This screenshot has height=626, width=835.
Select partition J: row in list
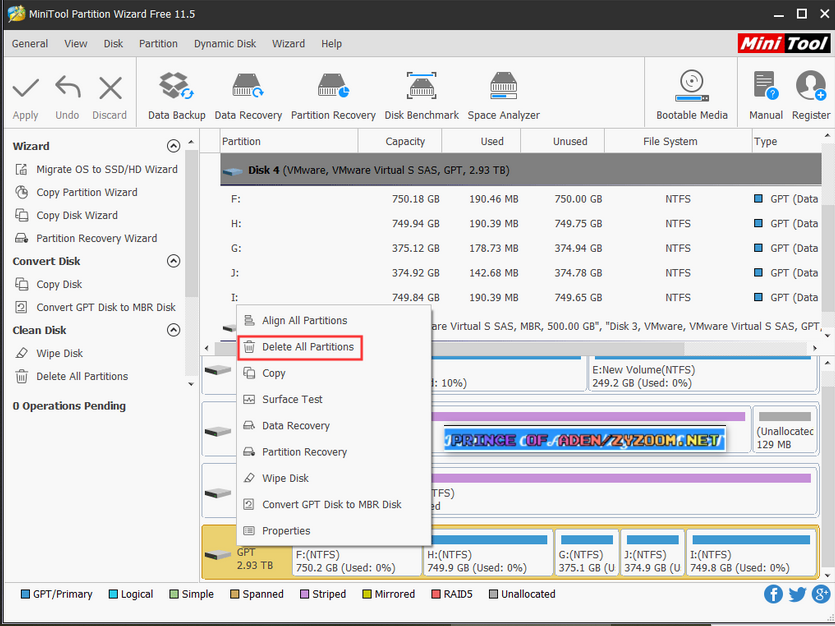click(520, 273)
